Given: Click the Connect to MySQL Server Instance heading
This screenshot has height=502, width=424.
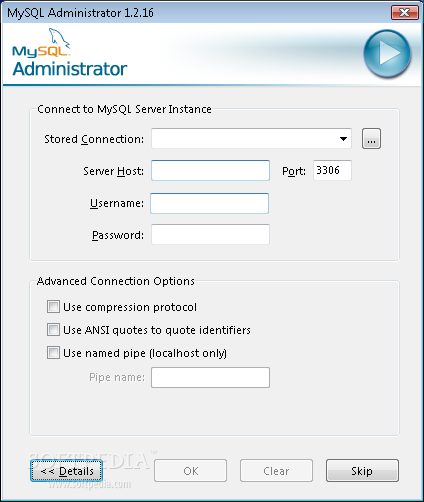Looking at the screenshot, I should click(124, 109).
